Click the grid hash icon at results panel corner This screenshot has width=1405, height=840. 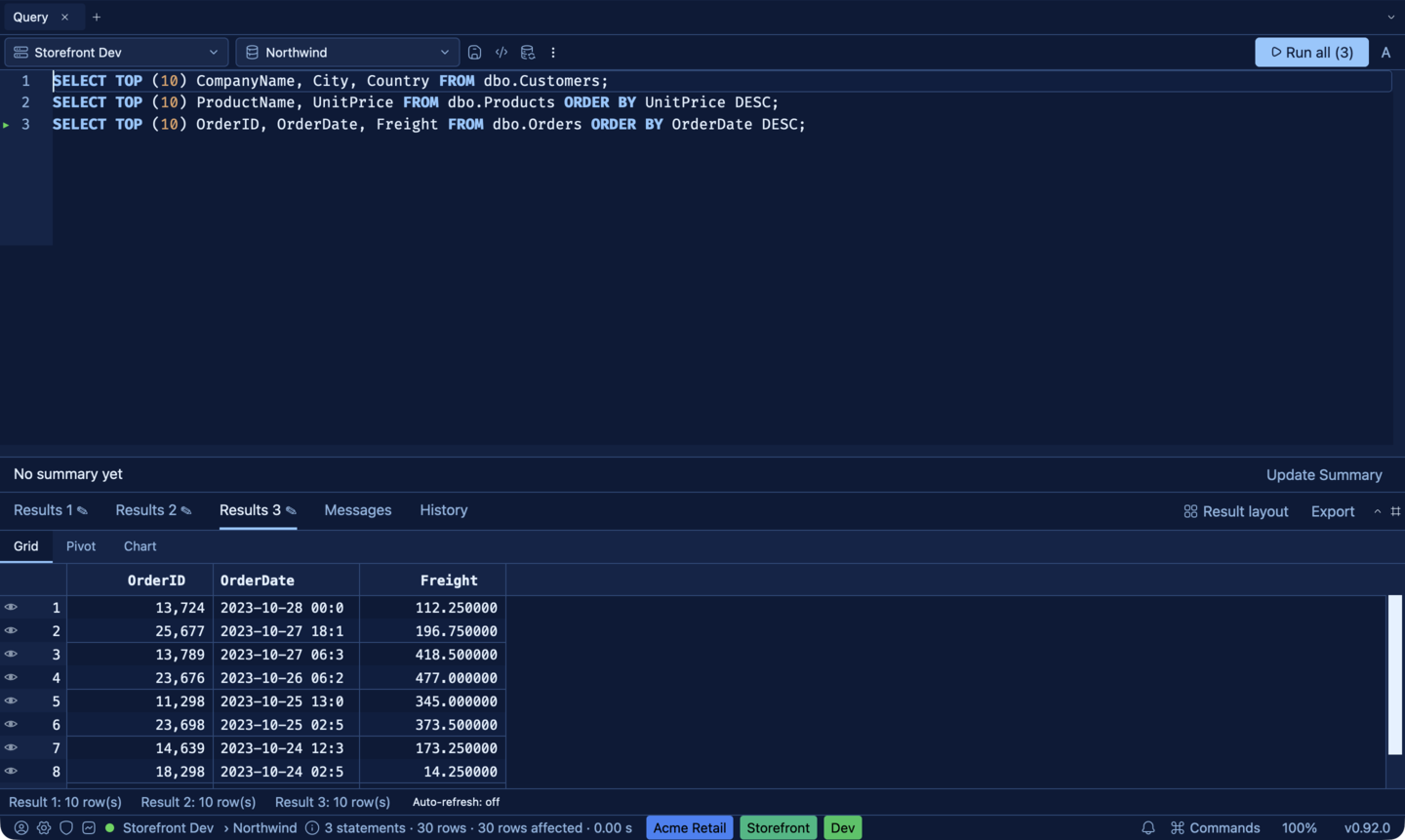point(1395,511)
